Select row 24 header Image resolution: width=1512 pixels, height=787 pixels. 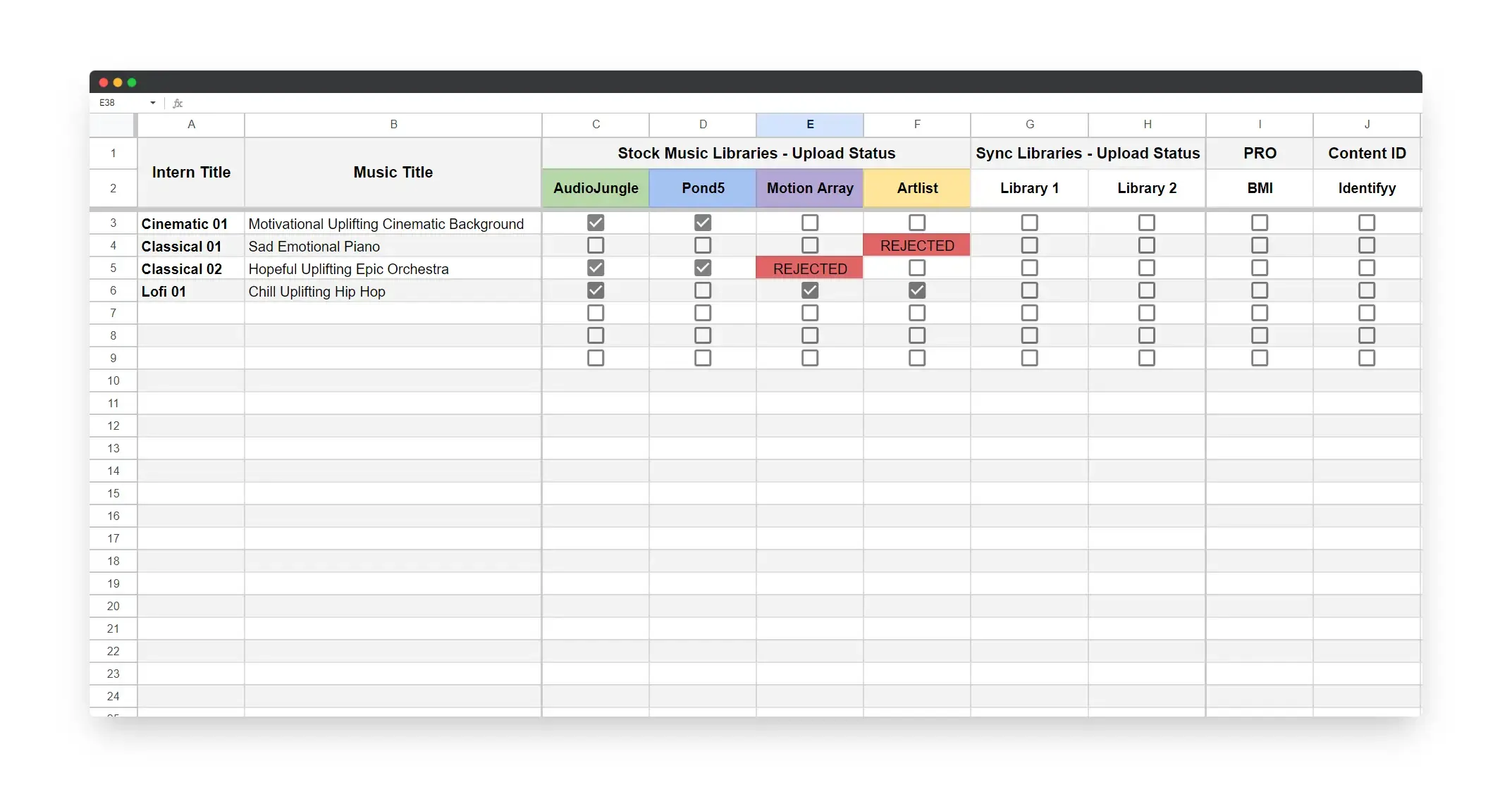click(x=113, y=696)
